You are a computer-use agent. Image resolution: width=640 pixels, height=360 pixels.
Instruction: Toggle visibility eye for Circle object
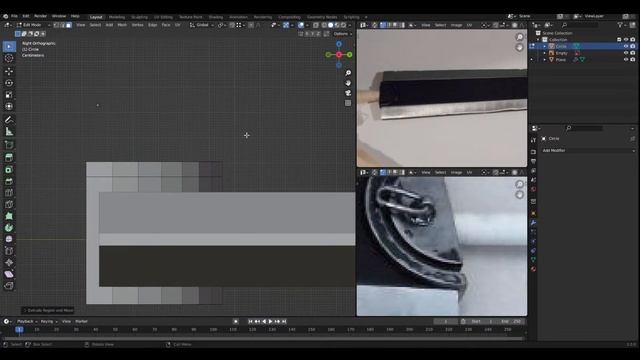(x=626, y=47)
